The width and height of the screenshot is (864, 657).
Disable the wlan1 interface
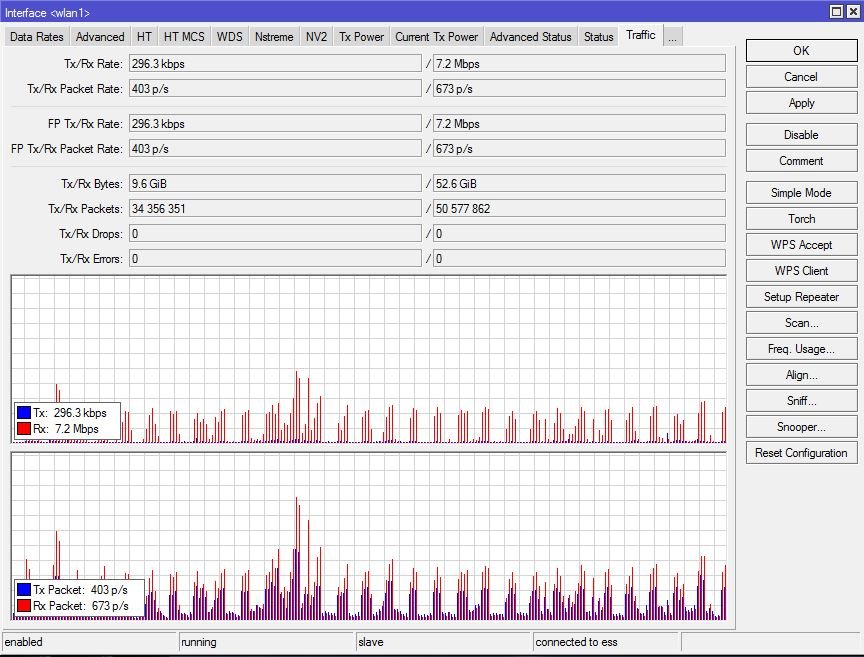(x=801, y=135)
